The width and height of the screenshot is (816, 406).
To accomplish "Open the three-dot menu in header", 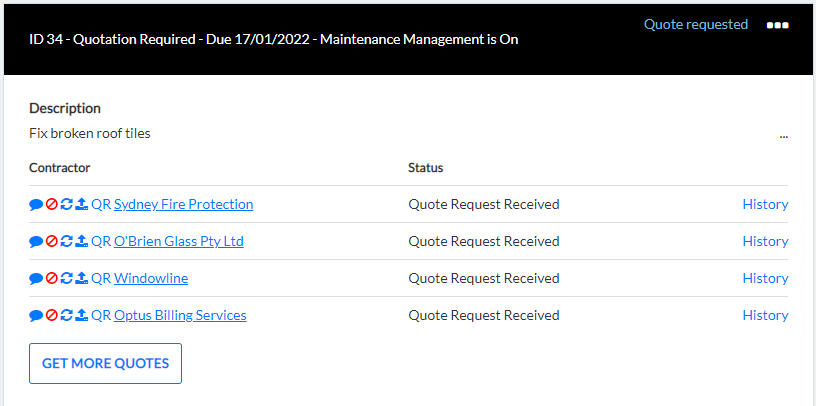I will coord(777,25).
